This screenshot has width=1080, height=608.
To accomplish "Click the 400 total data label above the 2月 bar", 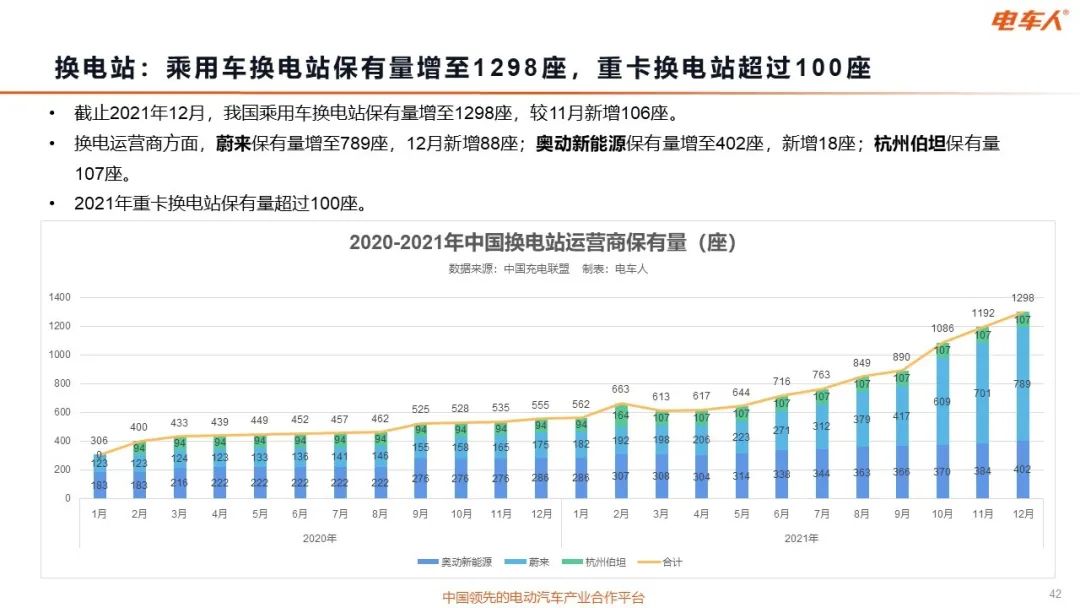I will coord(139,428).
